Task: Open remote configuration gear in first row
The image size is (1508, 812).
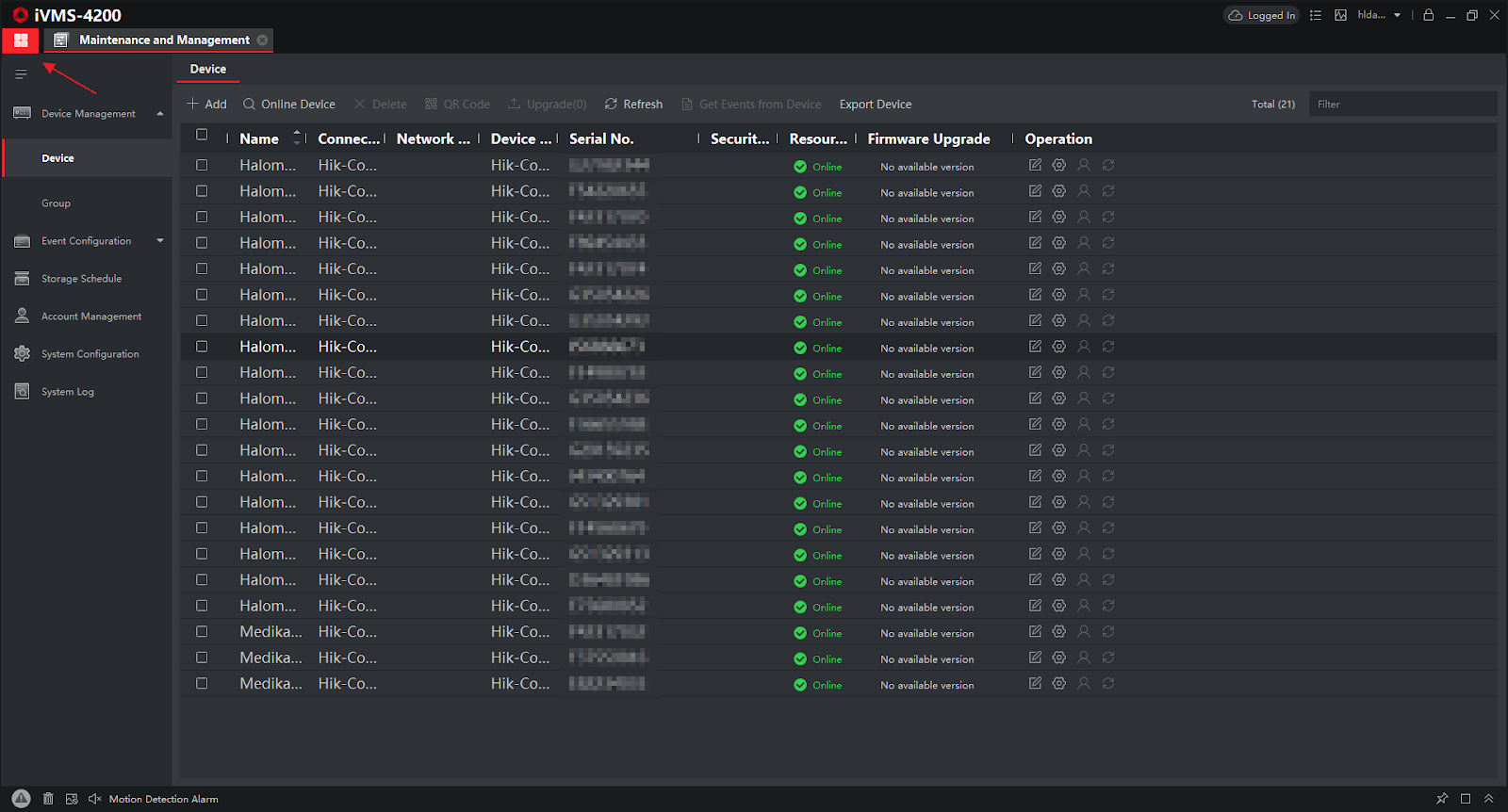Action: (1059, 165)
